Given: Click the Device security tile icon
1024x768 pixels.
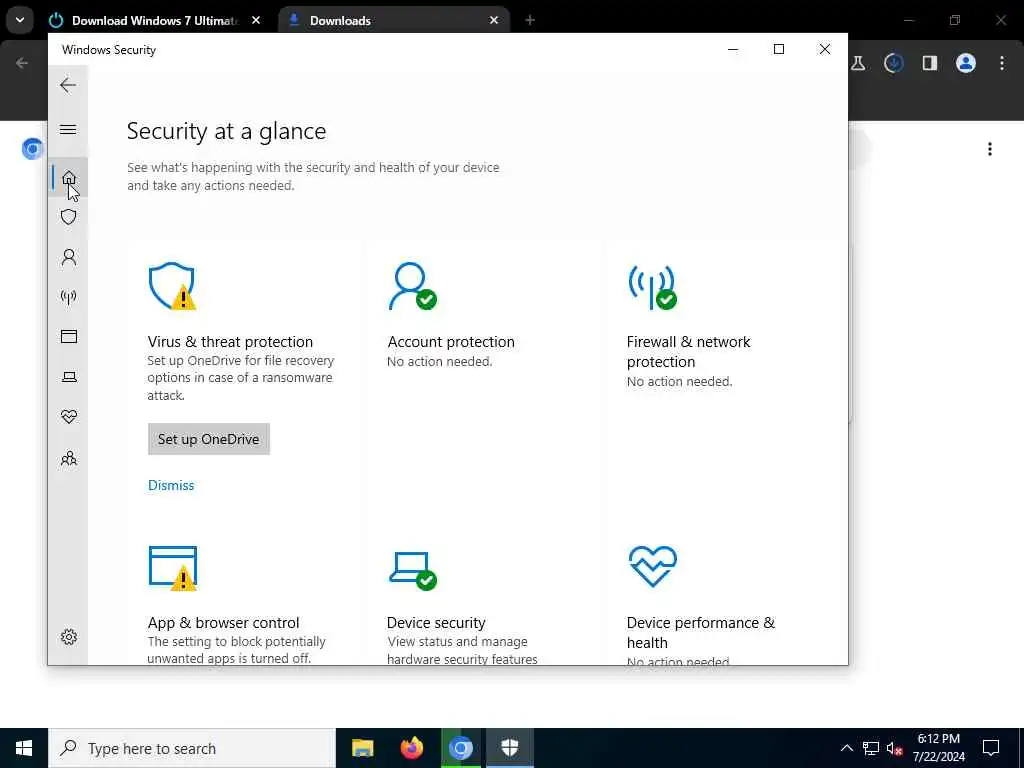Looking at the screenshot, I should [413, 571].
